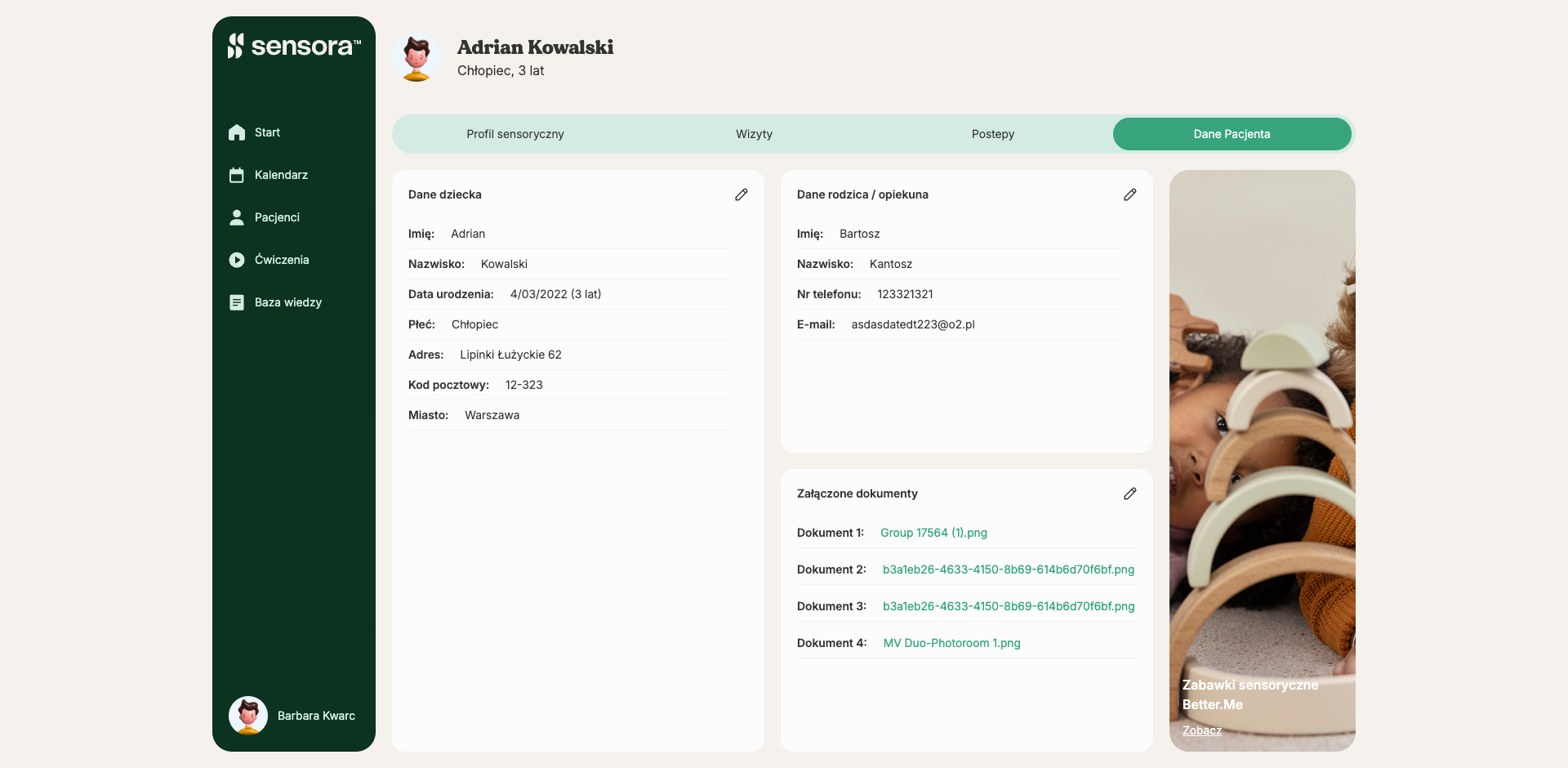Viewport: 1568px width, 768px height.
Task: Open Ćwiczenia from the sidebar
Action: point(282,260)
